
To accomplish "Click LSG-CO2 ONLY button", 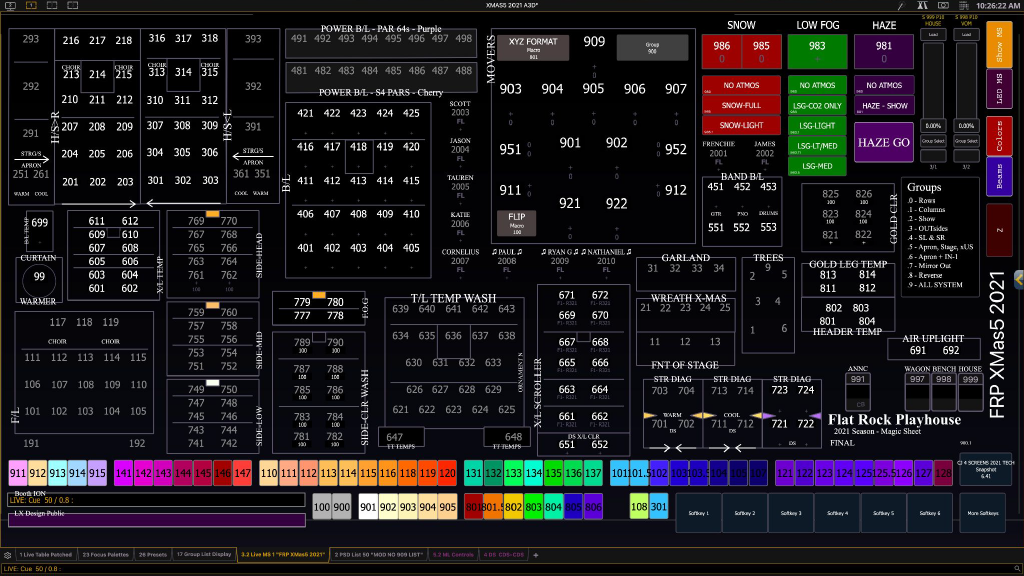I will coord(817,105).
